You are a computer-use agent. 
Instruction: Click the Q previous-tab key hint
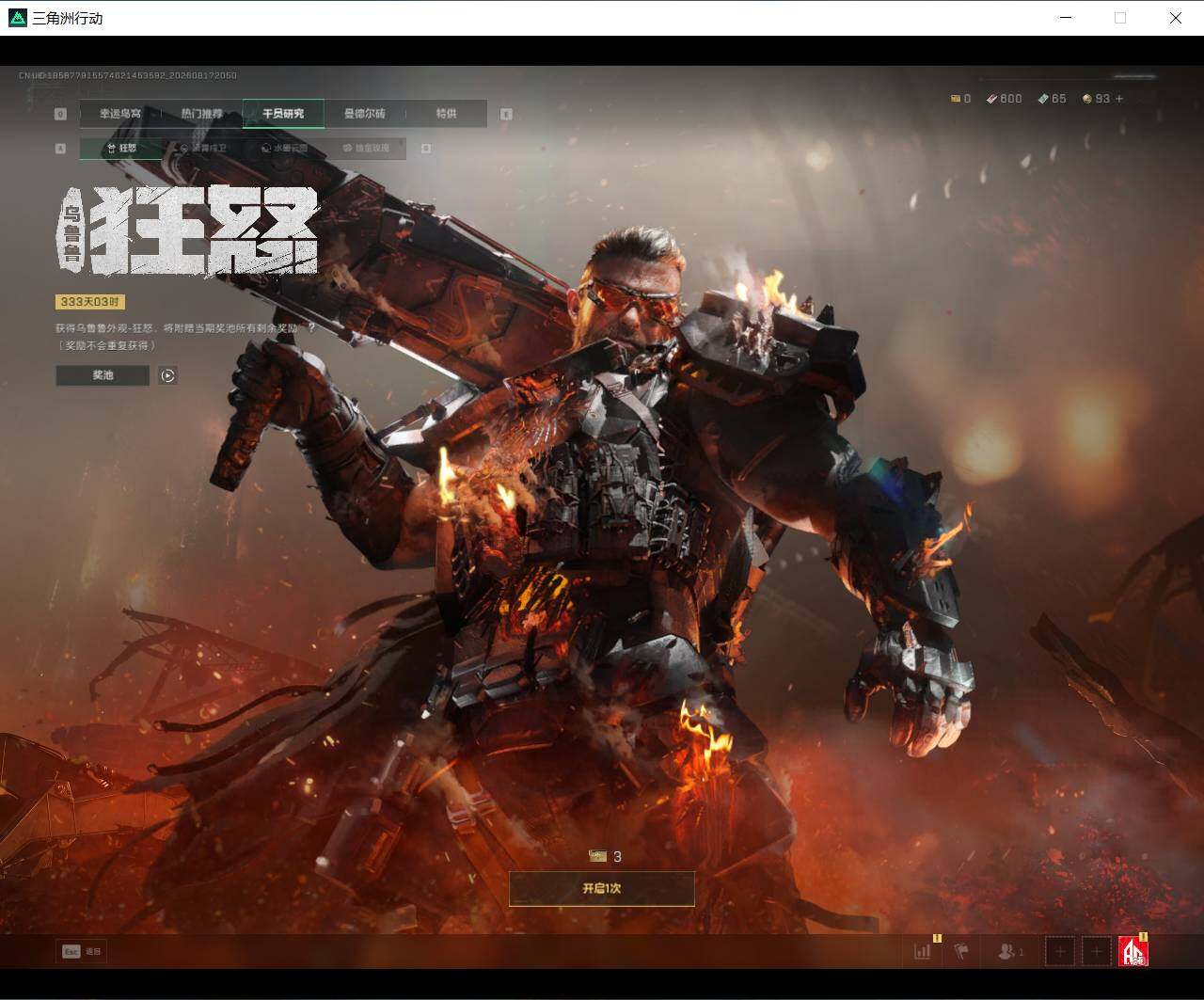60,114
